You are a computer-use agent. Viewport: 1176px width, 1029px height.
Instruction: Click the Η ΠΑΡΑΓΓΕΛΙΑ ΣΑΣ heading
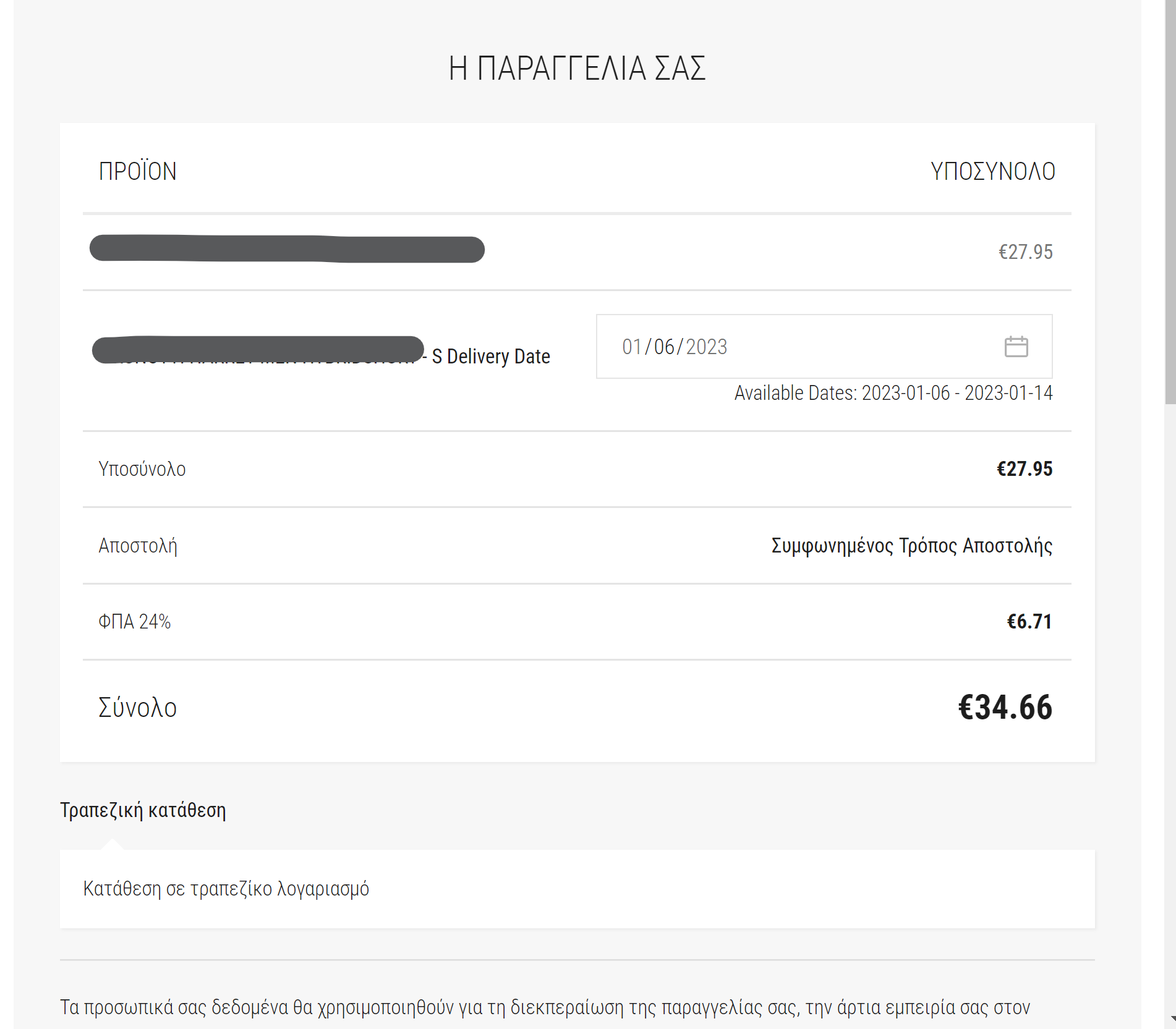577,68
